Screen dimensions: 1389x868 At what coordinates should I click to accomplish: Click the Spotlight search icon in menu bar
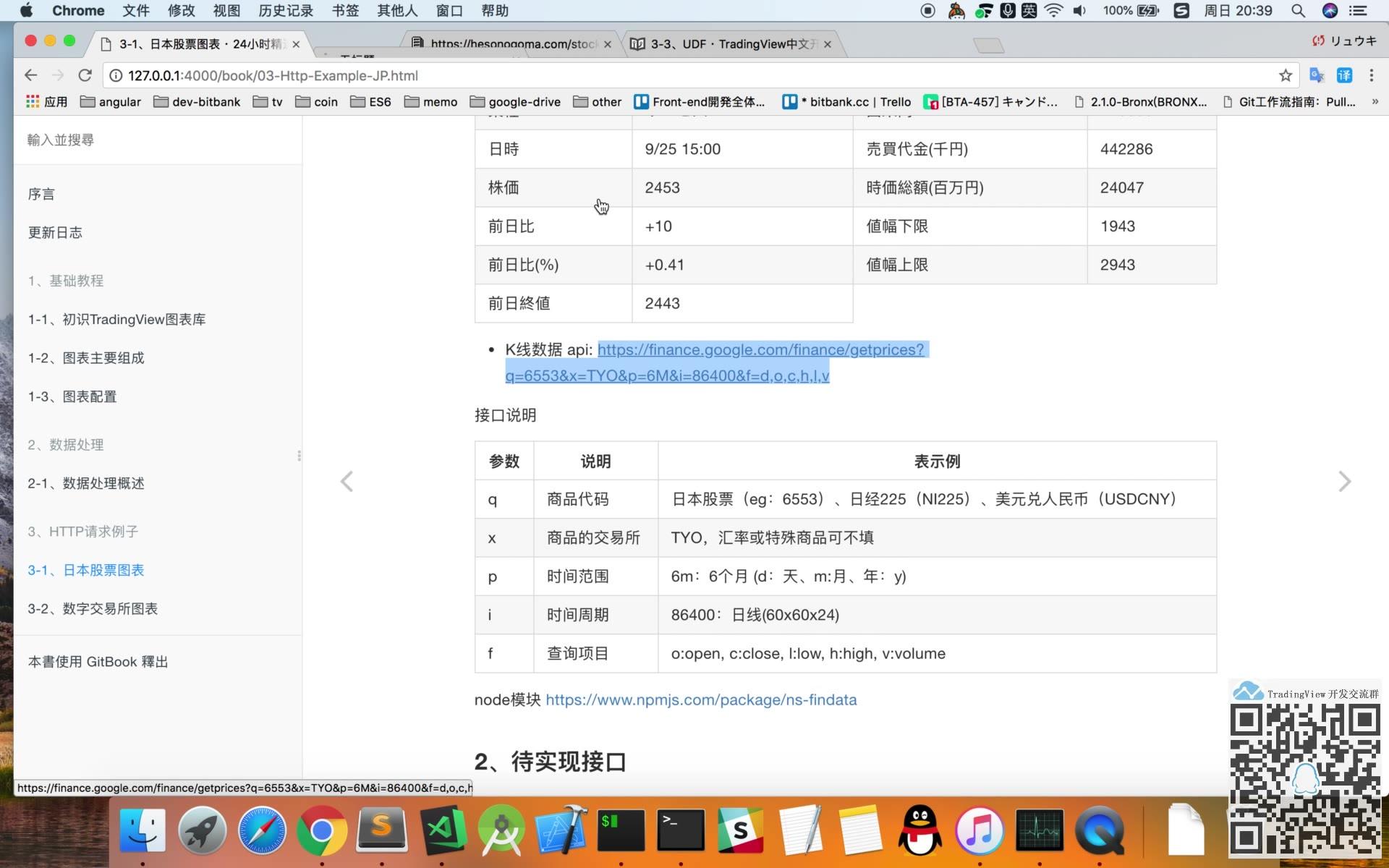(1297, 11)
